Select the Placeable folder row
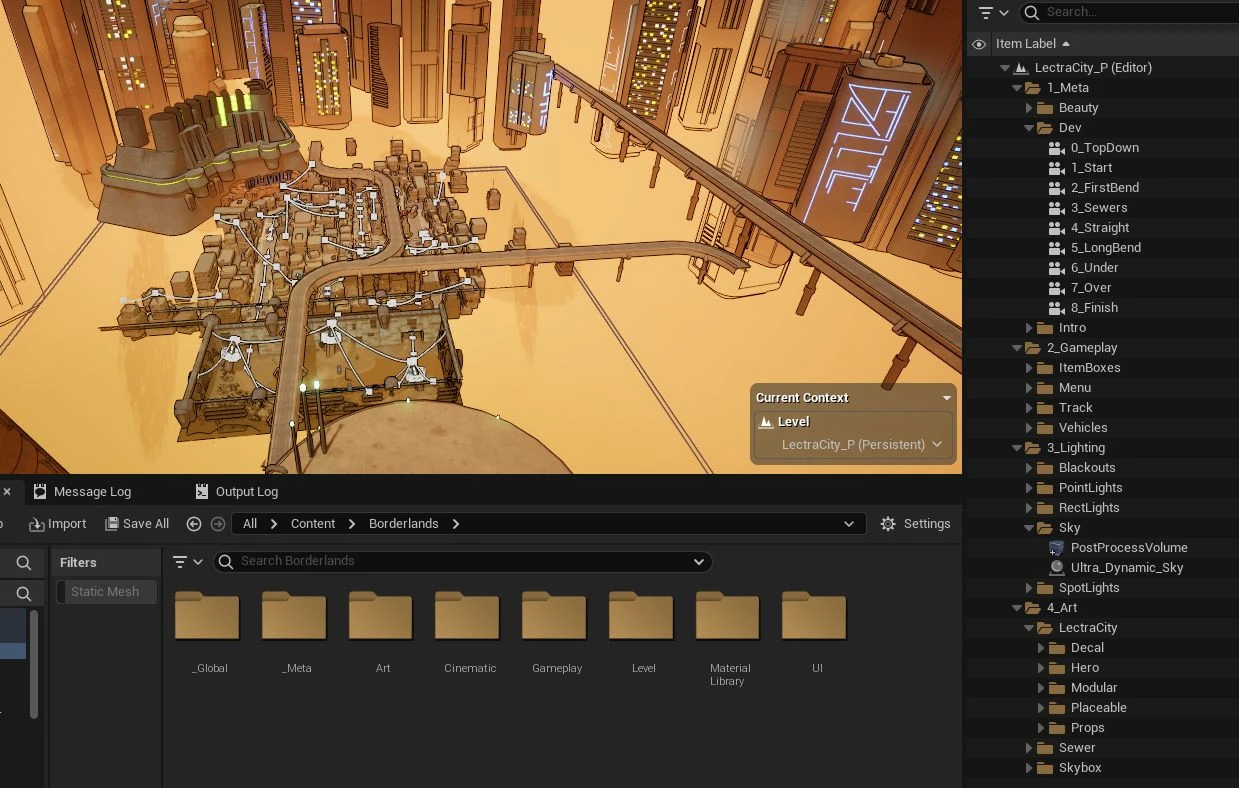The image size is (1239, 788). tap(1102, 708)
